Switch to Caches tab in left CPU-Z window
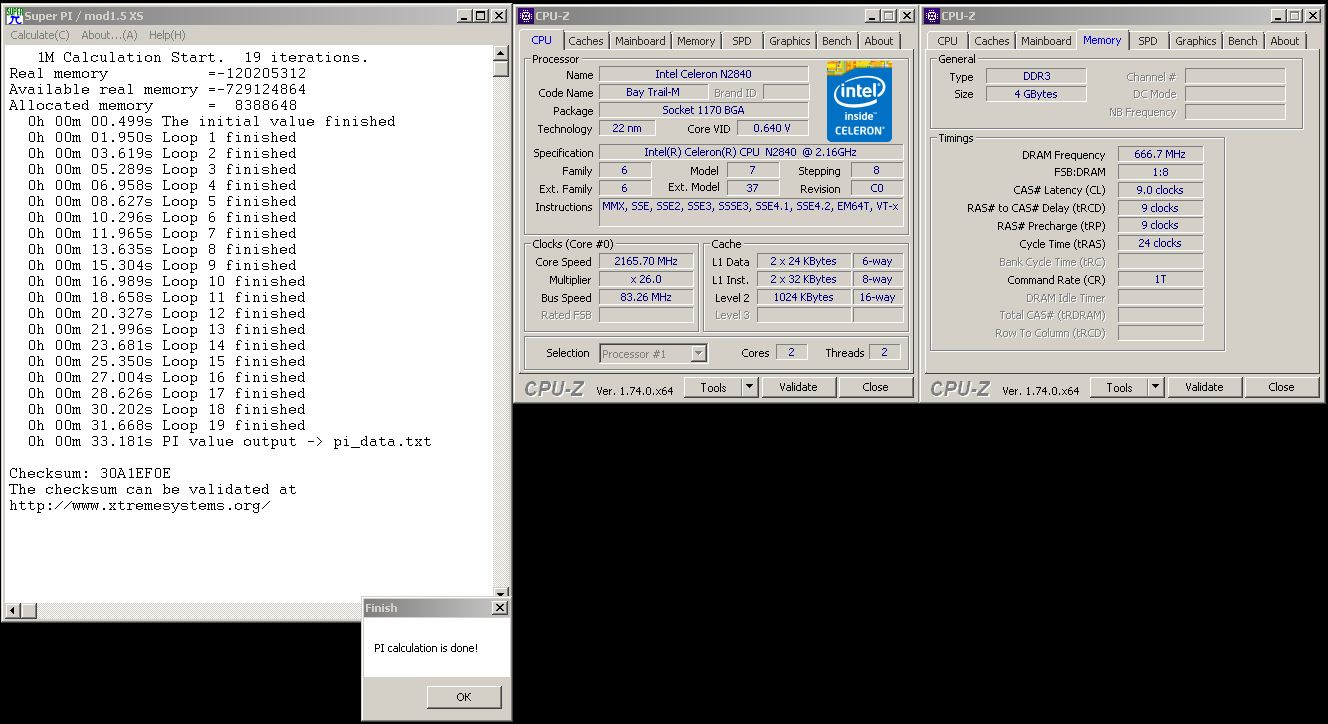This screenshot has width=1328, height=724. pyautogui.click(x=586, y=41)
